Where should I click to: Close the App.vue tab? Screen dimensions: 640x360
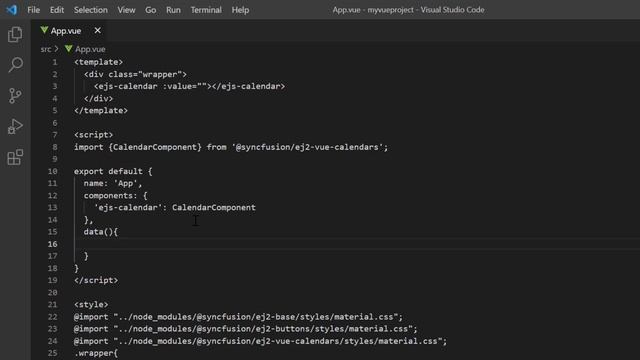coord(98,31)
